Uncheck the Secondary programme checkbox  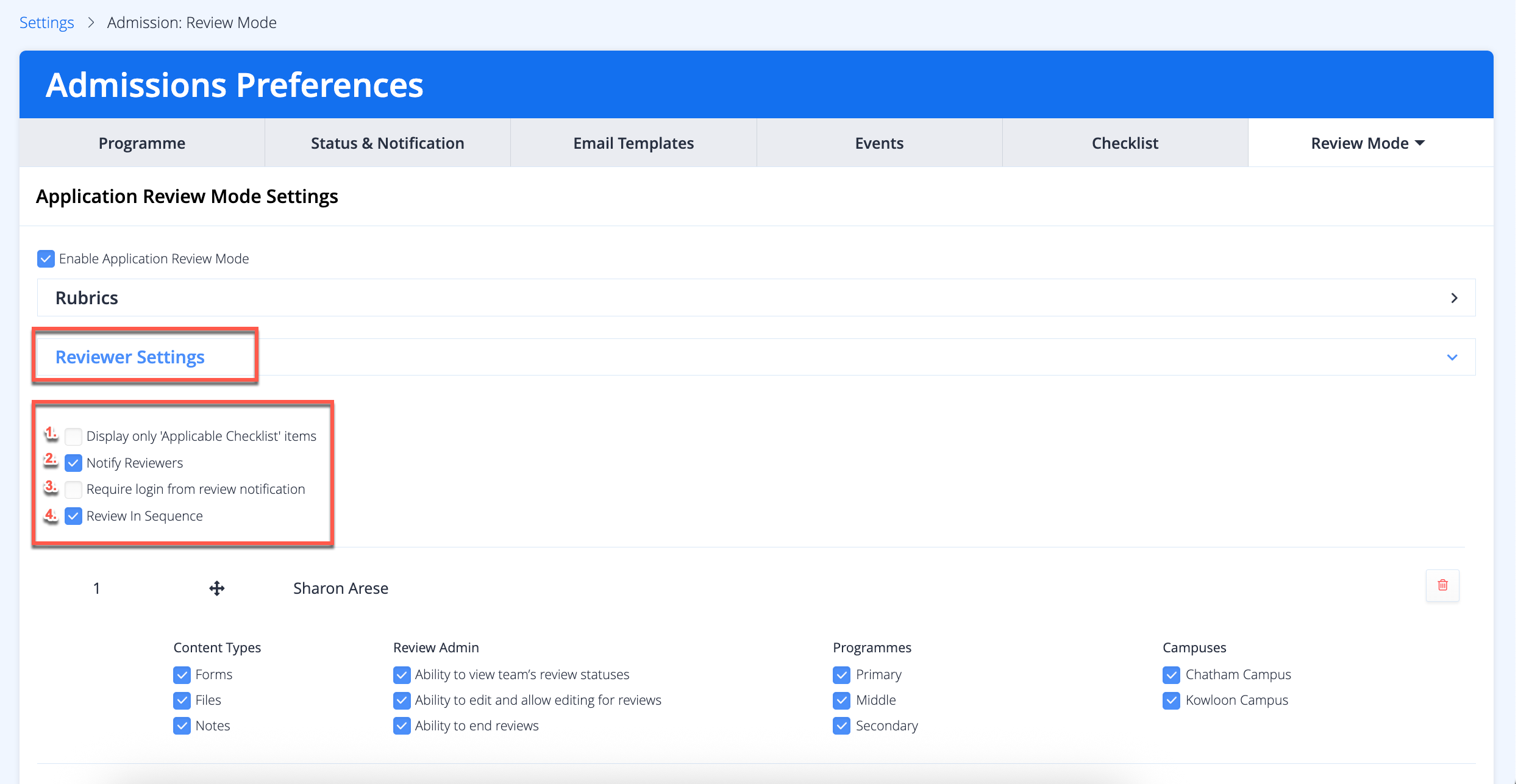click(841, 726)
